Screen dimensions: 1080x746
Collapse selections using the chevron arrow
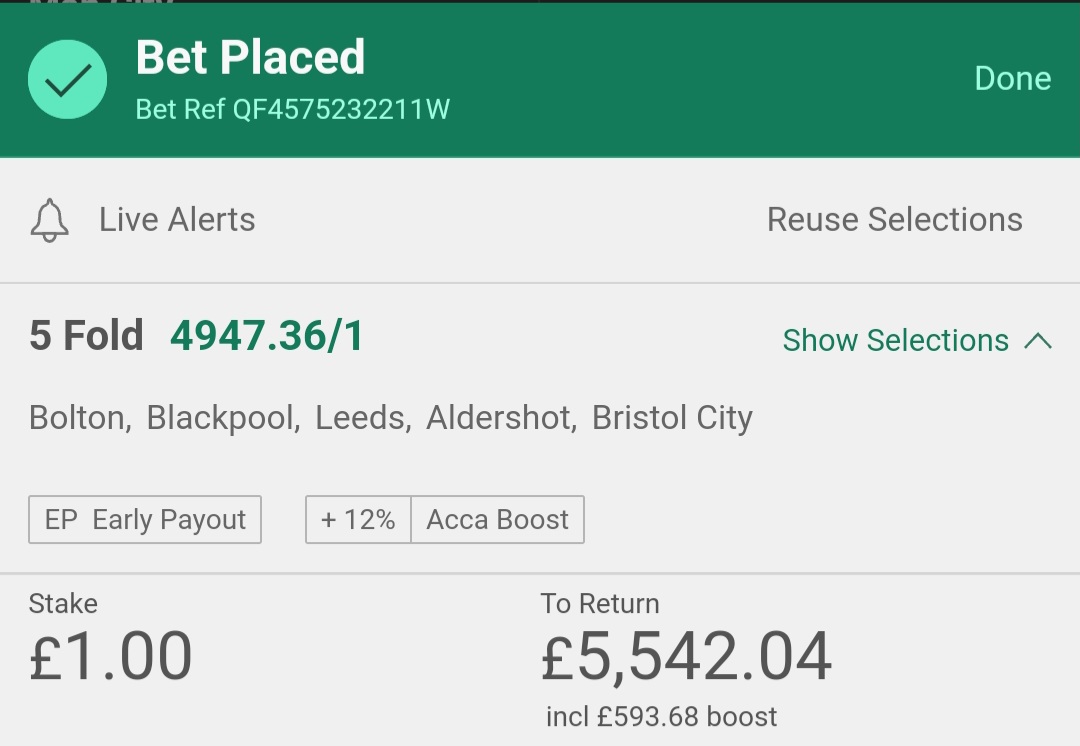coord(1038,340)
